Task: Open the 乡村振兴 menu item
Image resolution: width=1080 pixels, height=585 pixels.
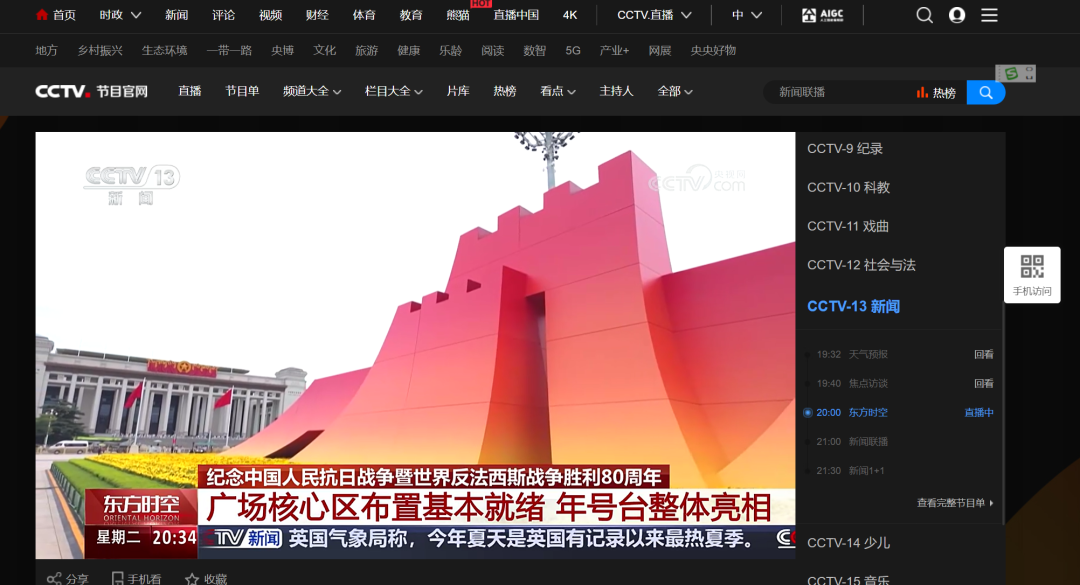Action: click(x=99, y=50)
